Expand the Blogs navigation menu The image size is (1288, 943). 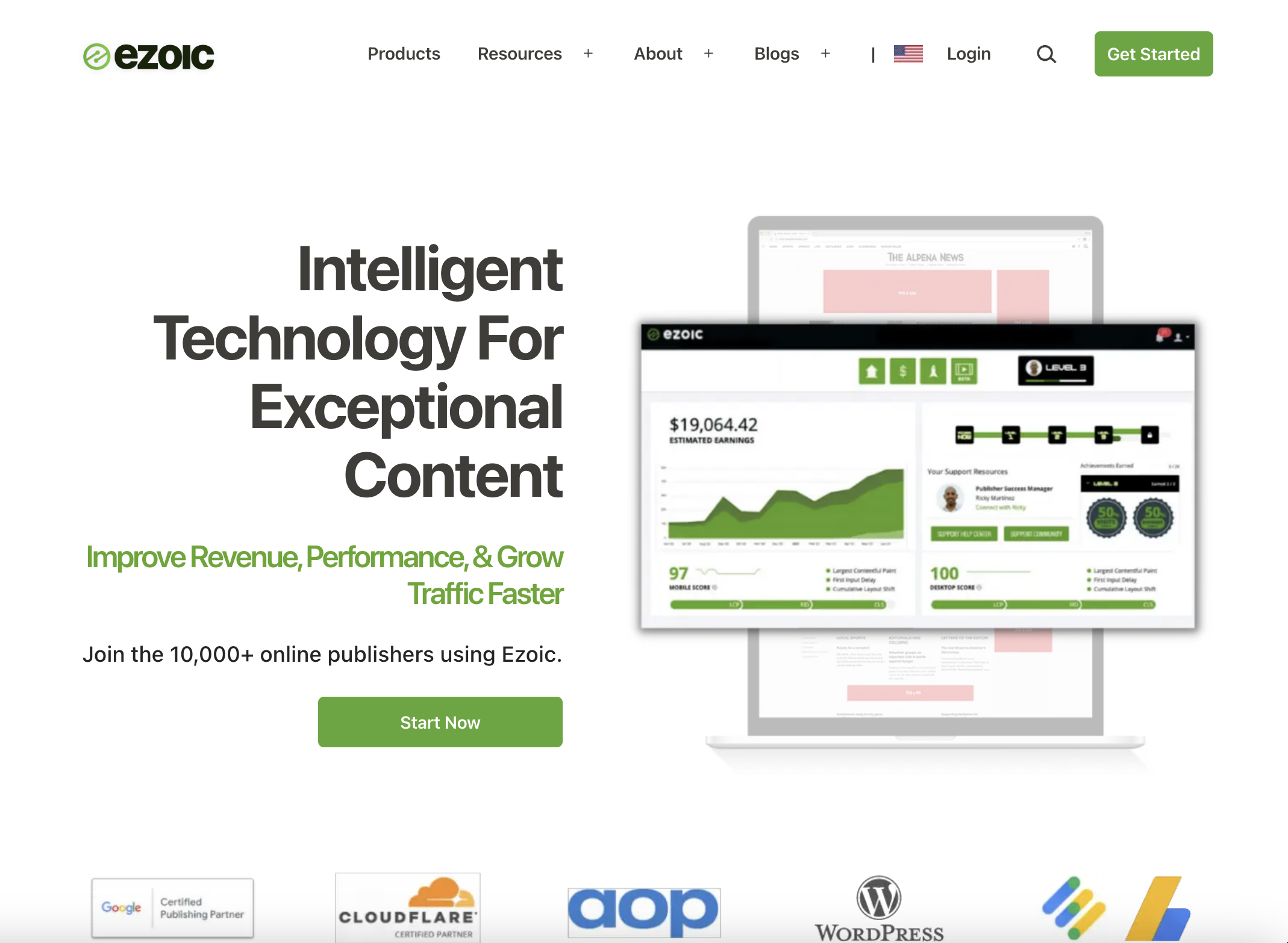[826, 53]
